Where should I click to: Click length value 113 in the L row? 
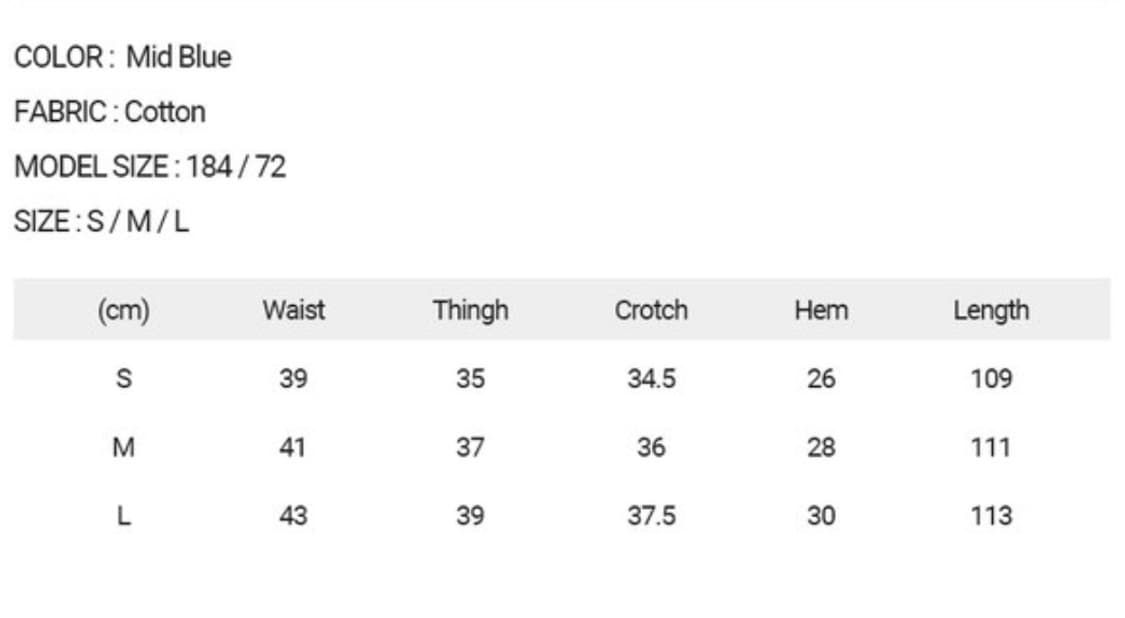click(x=990, y=516)
